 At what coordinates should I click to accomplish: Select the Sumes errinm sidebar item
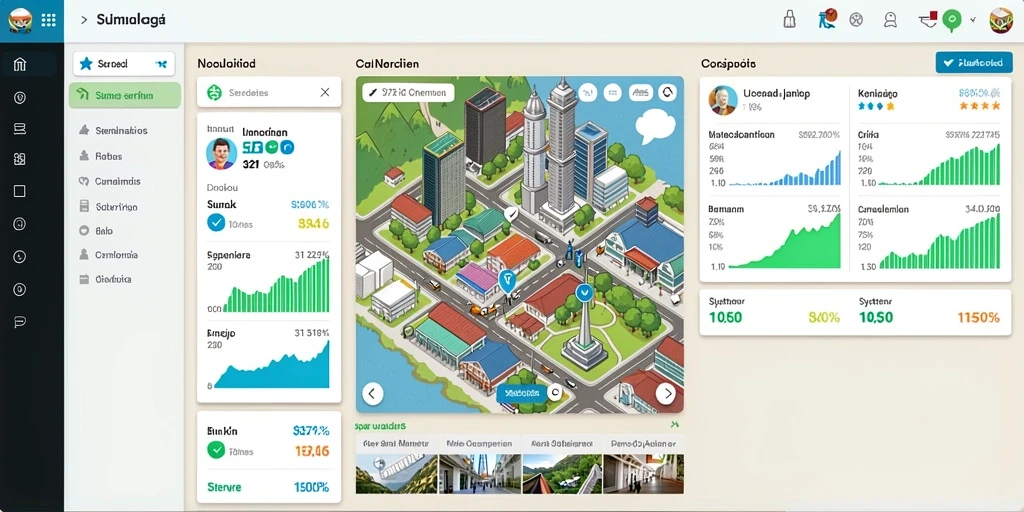[125, 95]
